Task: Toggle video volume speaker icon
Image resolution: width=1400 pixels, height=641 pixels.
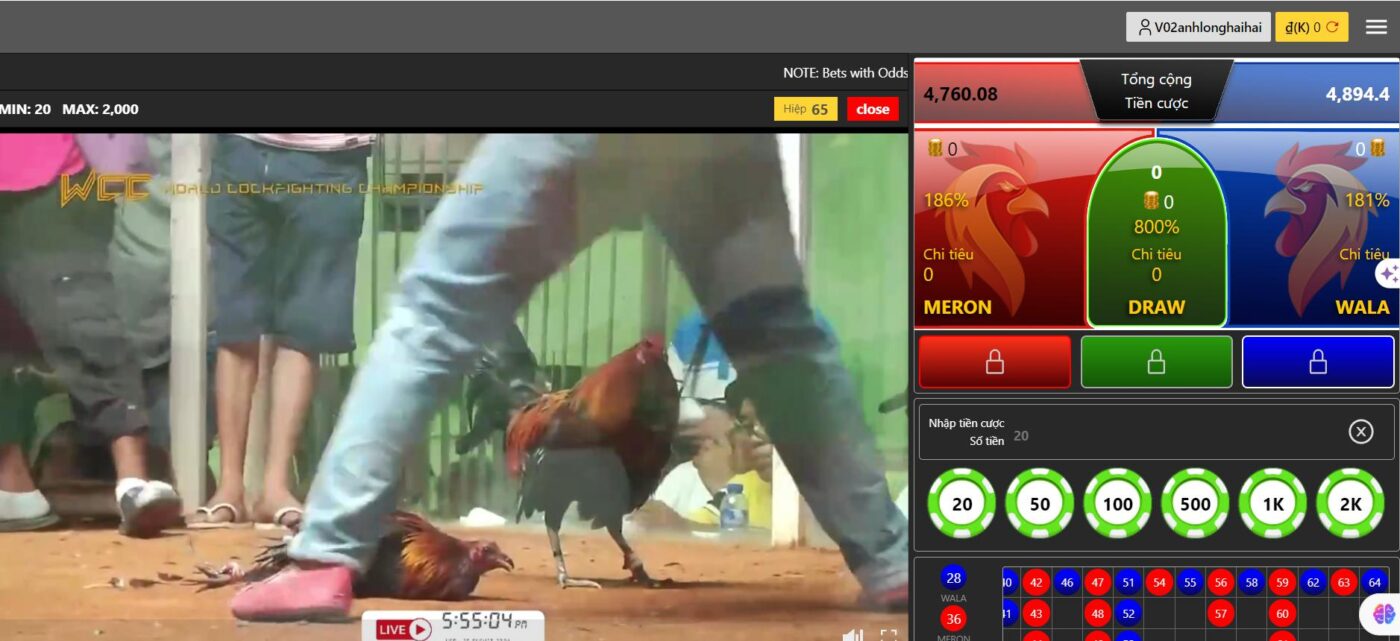Action: point(852,634)
